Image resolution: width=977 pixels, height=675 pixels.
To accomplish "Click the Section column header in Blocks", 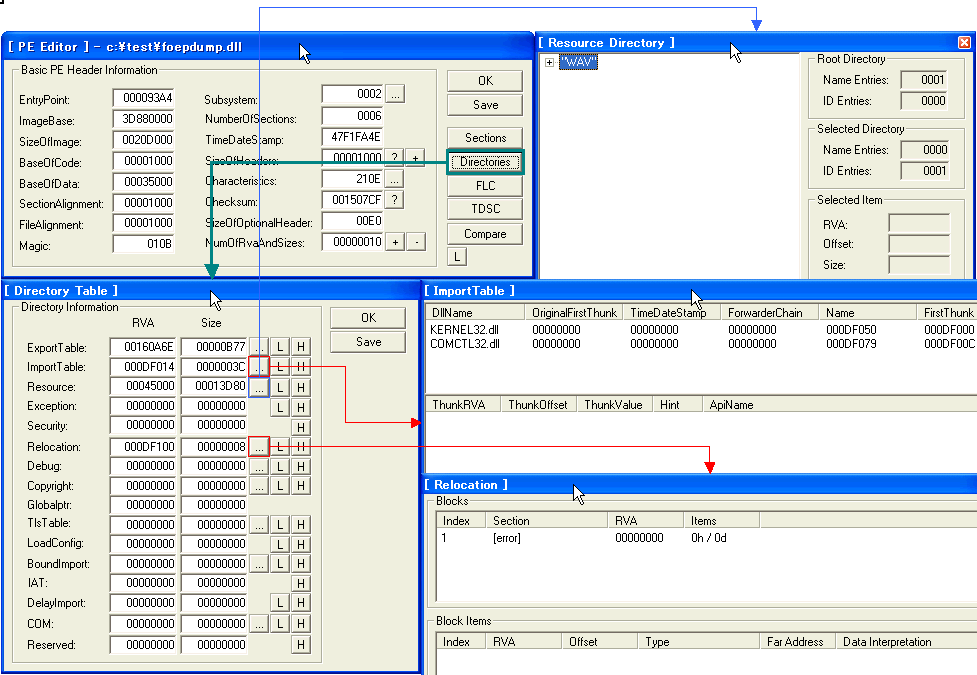I will (x=547, y=521).
